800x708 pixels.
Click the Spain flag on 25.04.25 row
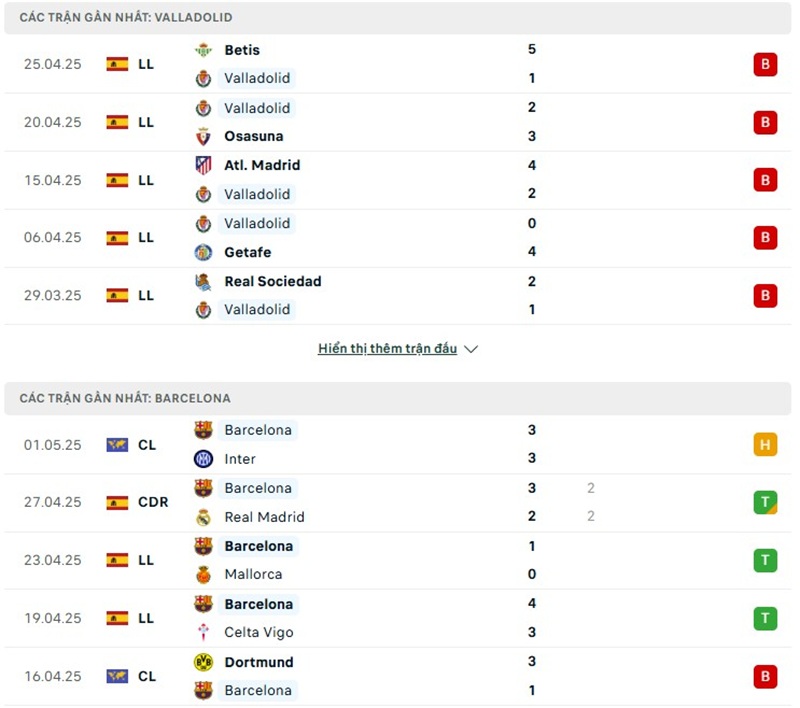[x=117, y=64]
